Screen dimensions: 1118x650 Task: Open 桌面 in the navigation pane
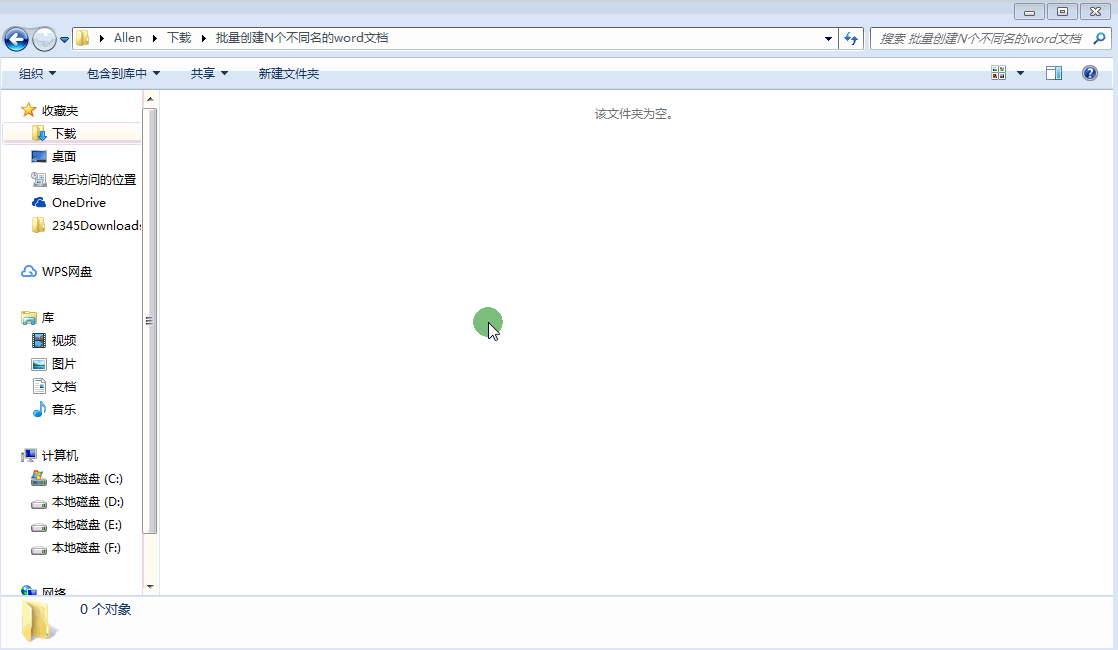click(63, 157)
